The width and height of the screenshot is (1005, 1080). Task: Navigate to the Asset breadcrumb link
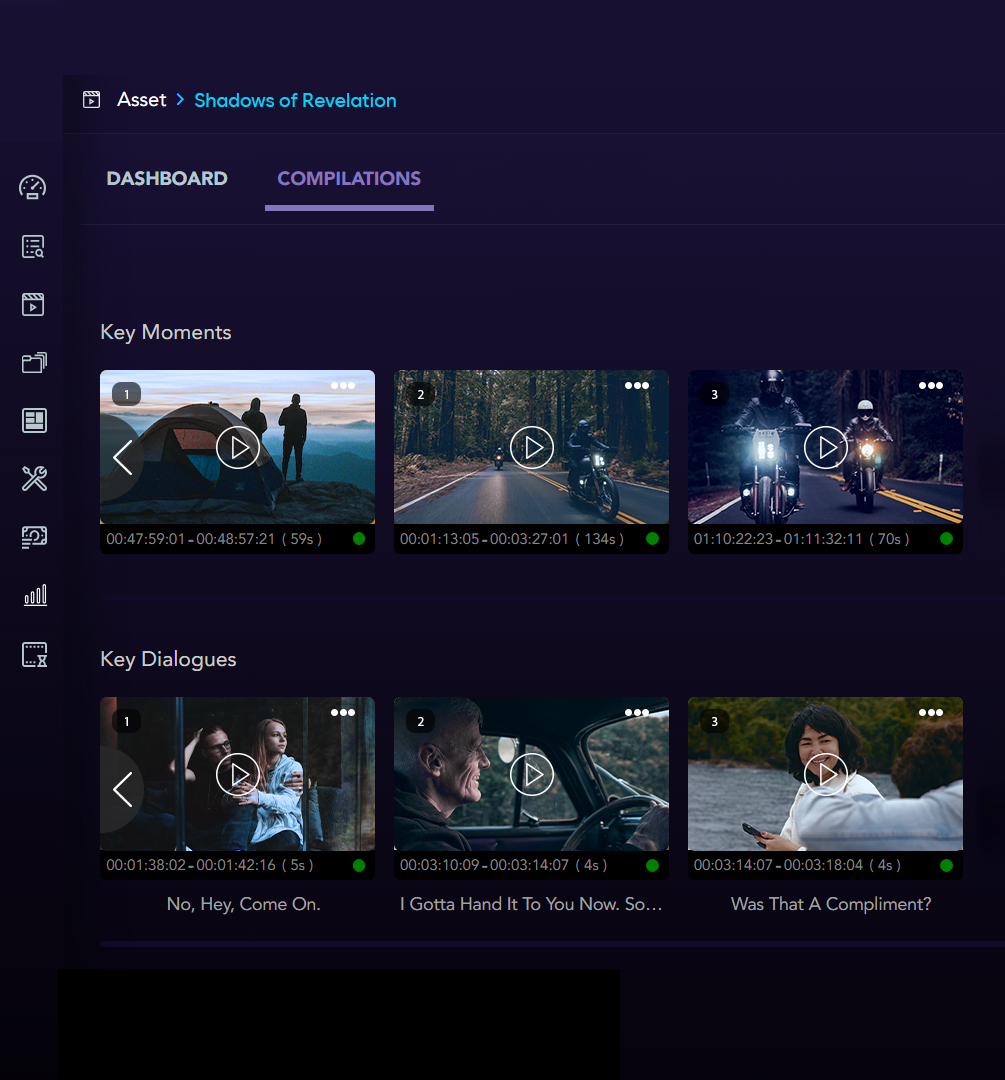142,100
